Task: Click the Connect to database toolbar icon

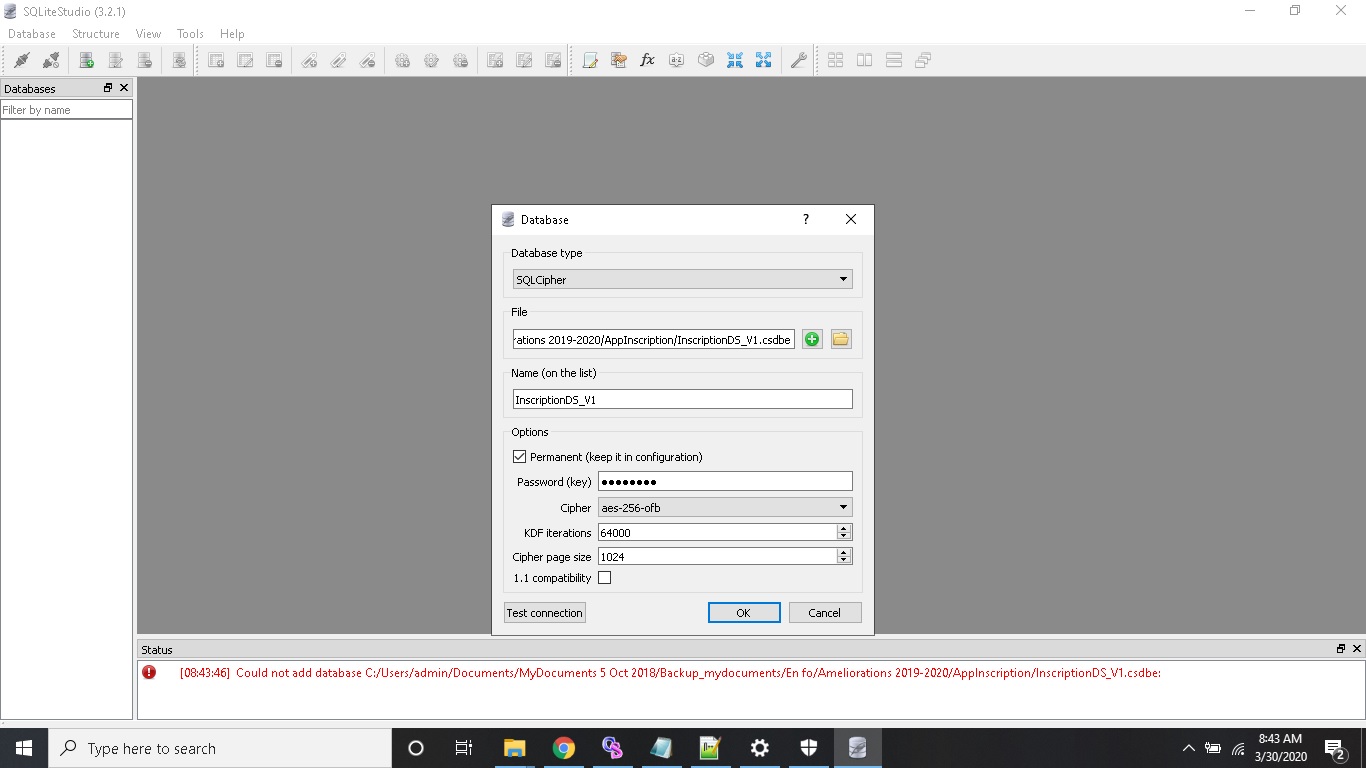Action: pyautogui.click(x=21, y=60)
